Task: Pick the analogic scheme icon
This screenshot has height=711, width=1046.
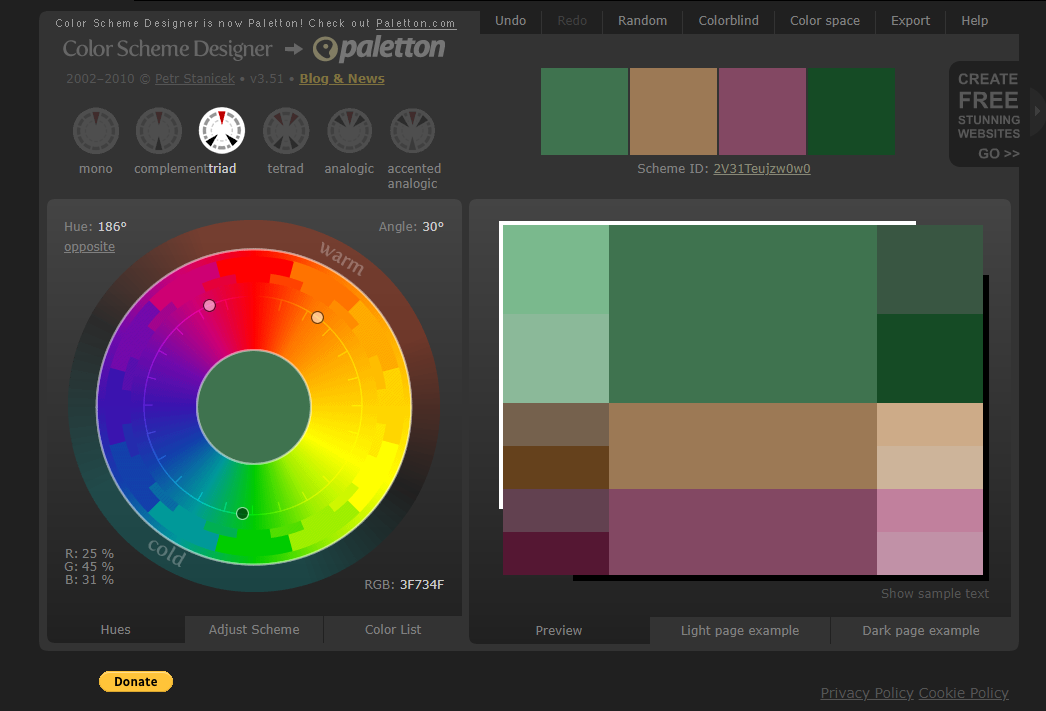Action: tap(349, 131)
